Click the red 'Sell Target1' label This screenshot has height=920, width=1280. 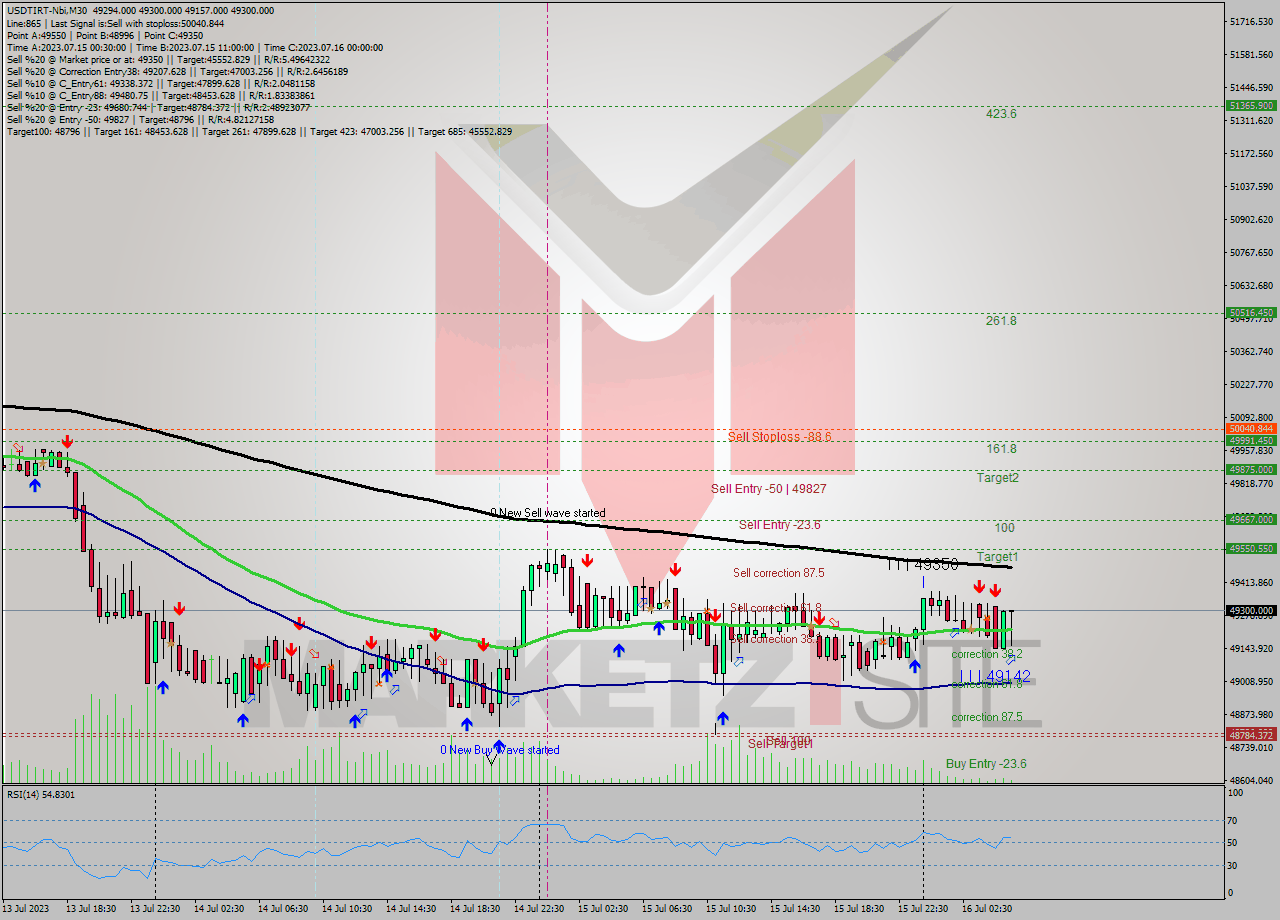[780, 744]
